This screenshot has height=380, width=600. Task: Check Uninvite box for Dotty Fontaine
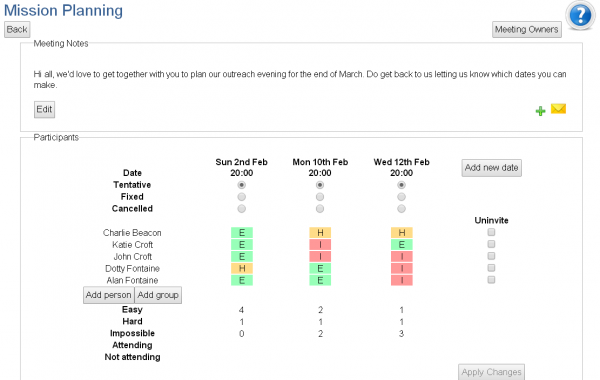click(491, 267)
